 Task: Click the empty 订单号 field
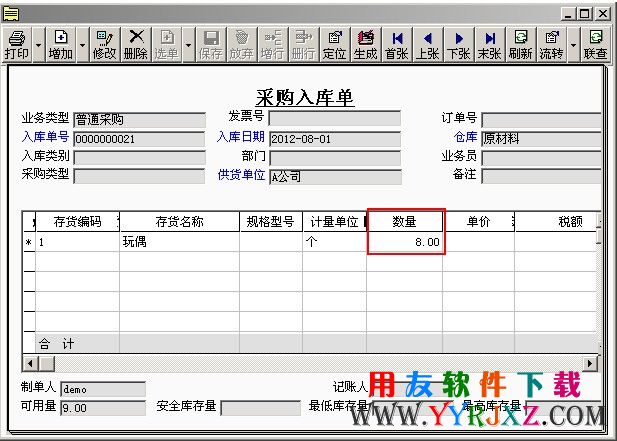(x=542, y=120)
